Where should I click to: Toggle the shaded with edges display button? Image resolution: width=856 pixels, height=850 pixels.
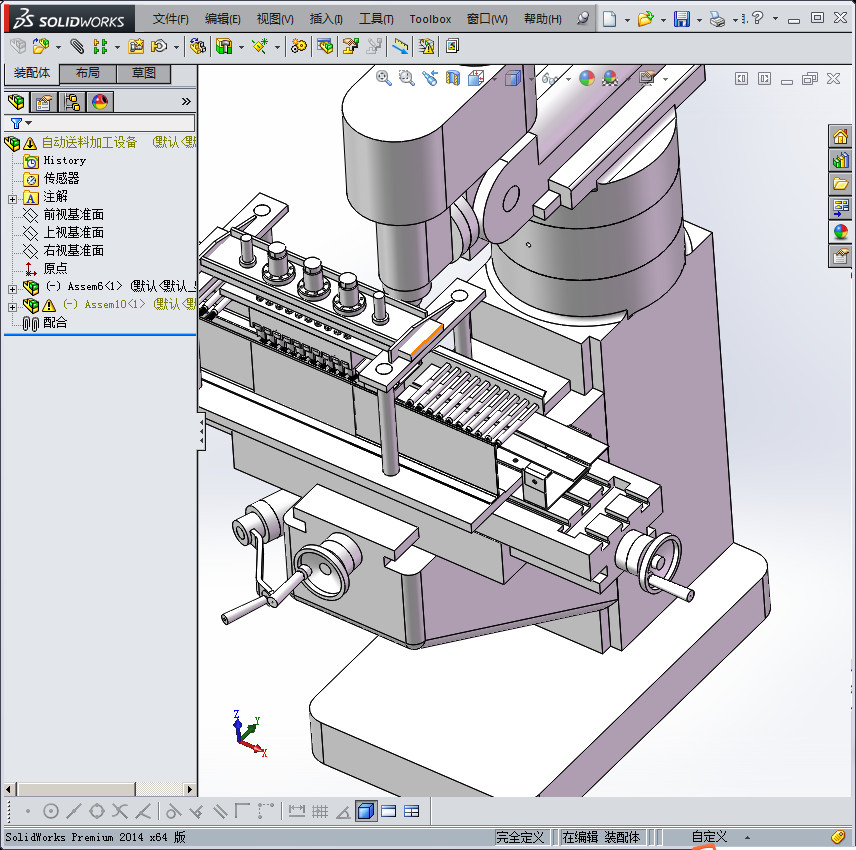(366, 811)
